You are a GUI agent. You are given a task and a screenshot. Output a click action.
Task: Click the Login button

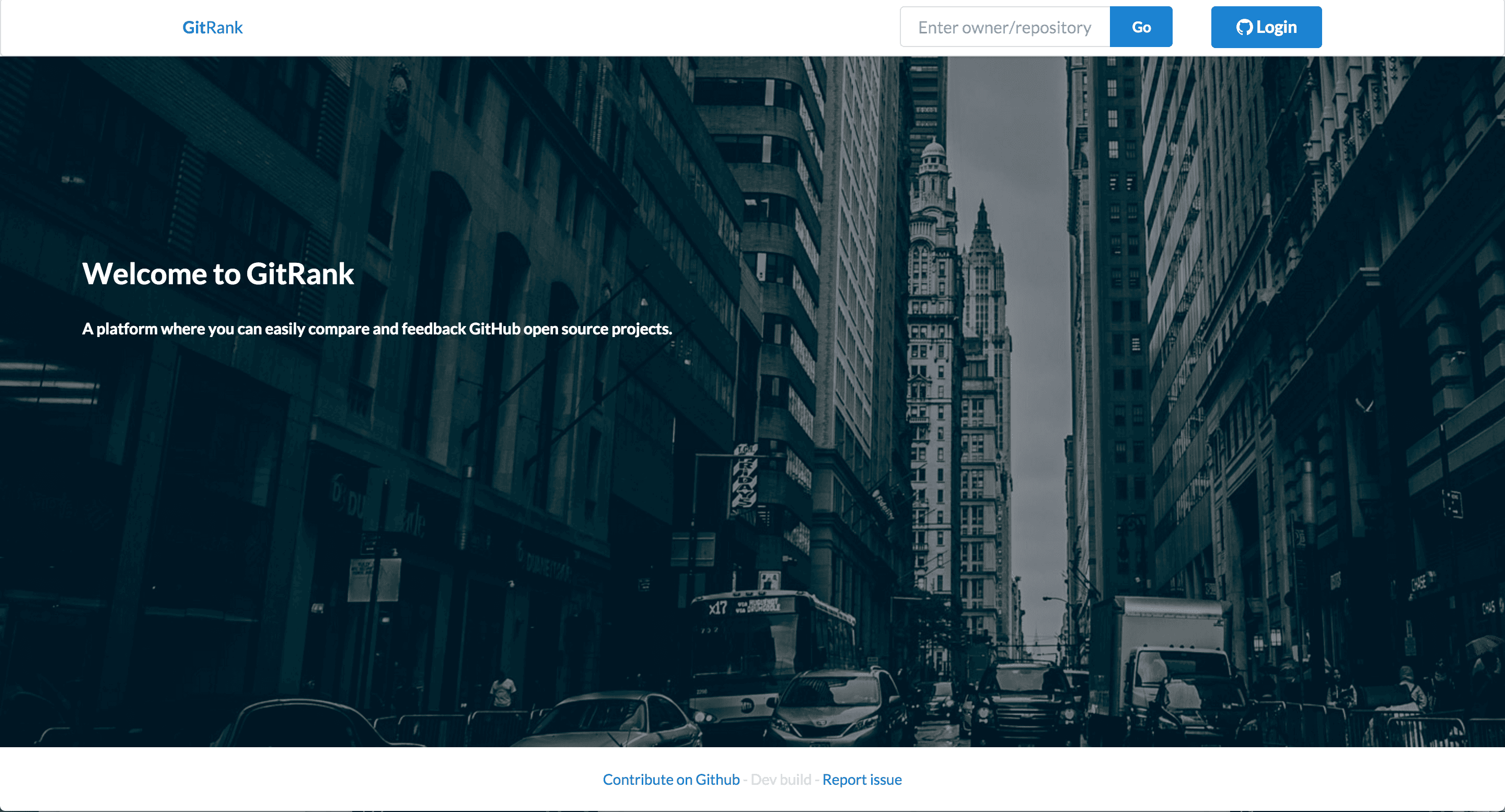pos(1266,28)
